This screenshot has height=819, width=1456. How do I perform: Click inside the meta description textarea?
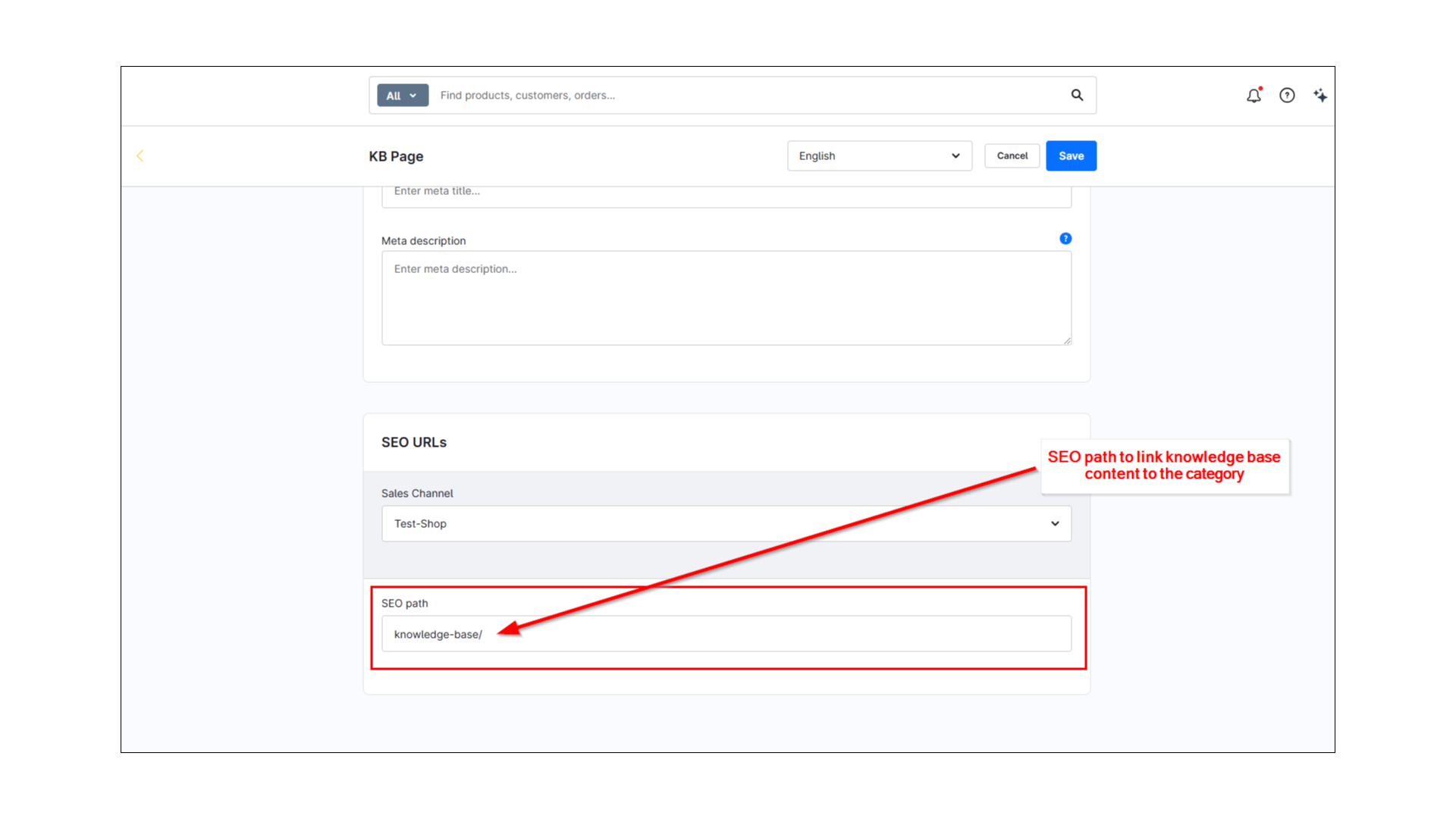coord(726,299)
